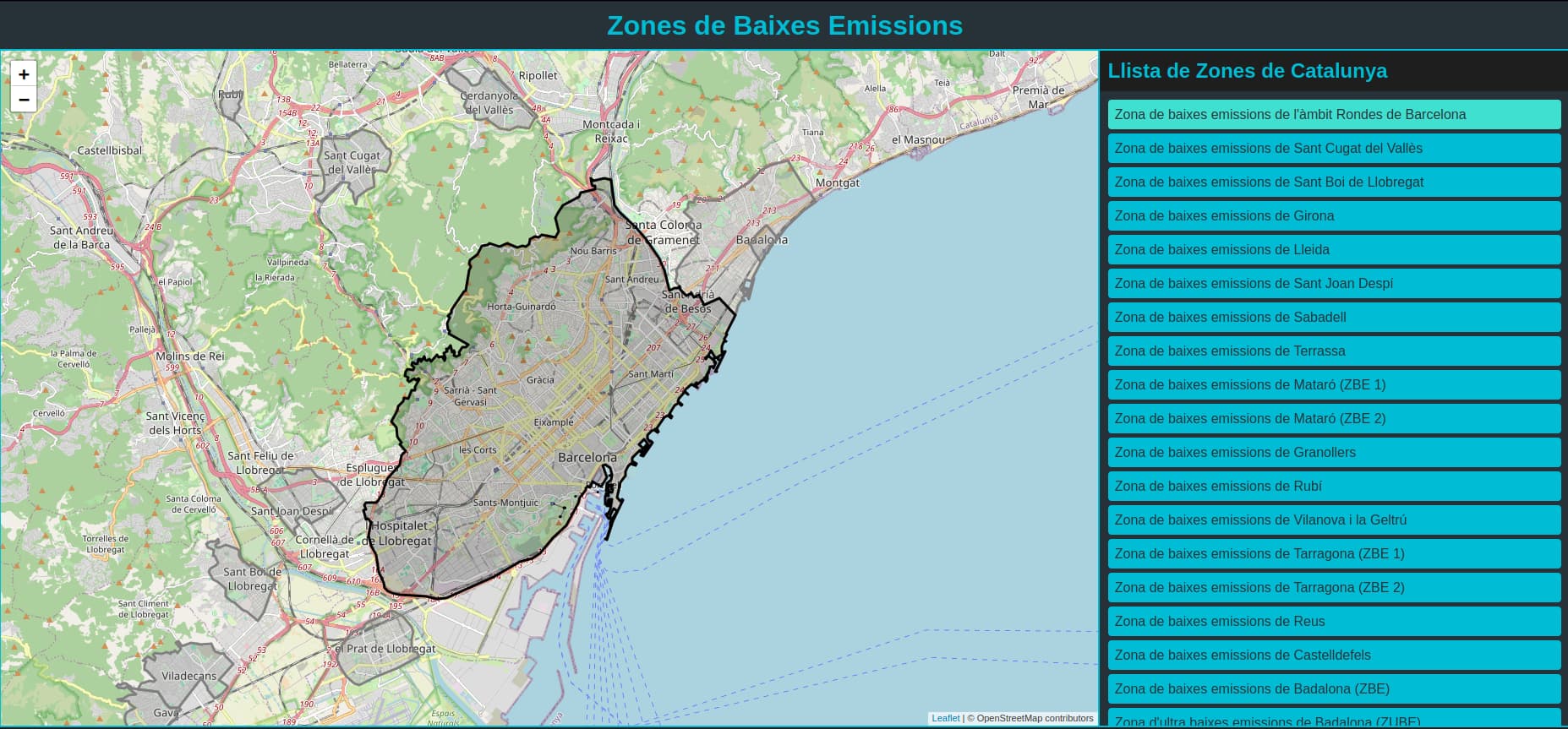Click the Molins de Rei map label
Viewport: 1568px width, 729px height.
point(190,356)
